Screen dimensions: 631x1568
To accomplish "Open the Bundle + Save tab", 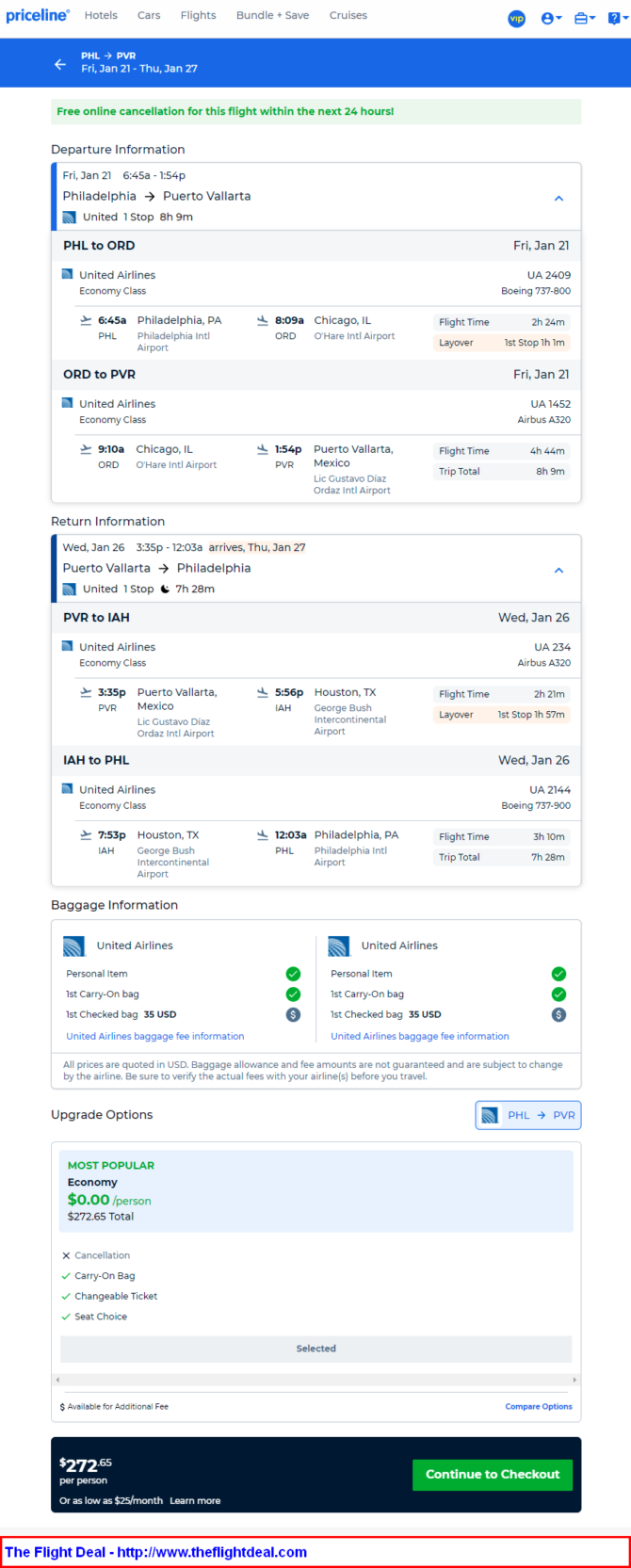I will 272,15.
